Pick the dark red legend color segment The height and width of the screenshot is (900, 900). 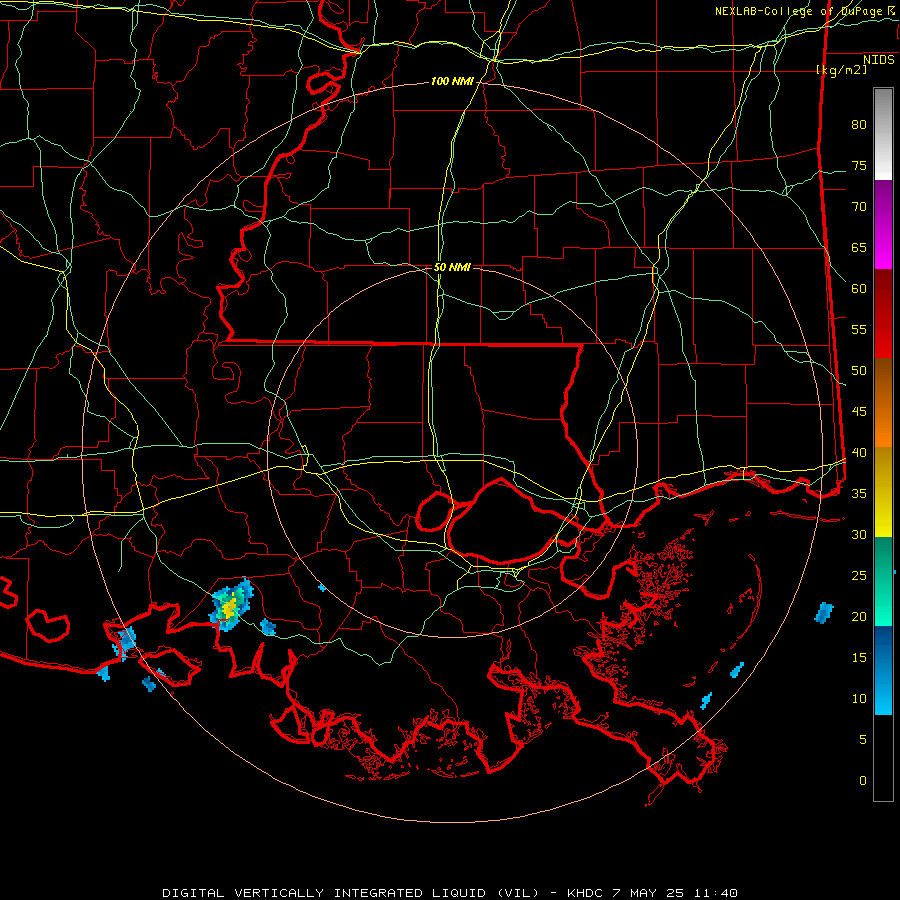pyautogui.click(x=883, y=314)
